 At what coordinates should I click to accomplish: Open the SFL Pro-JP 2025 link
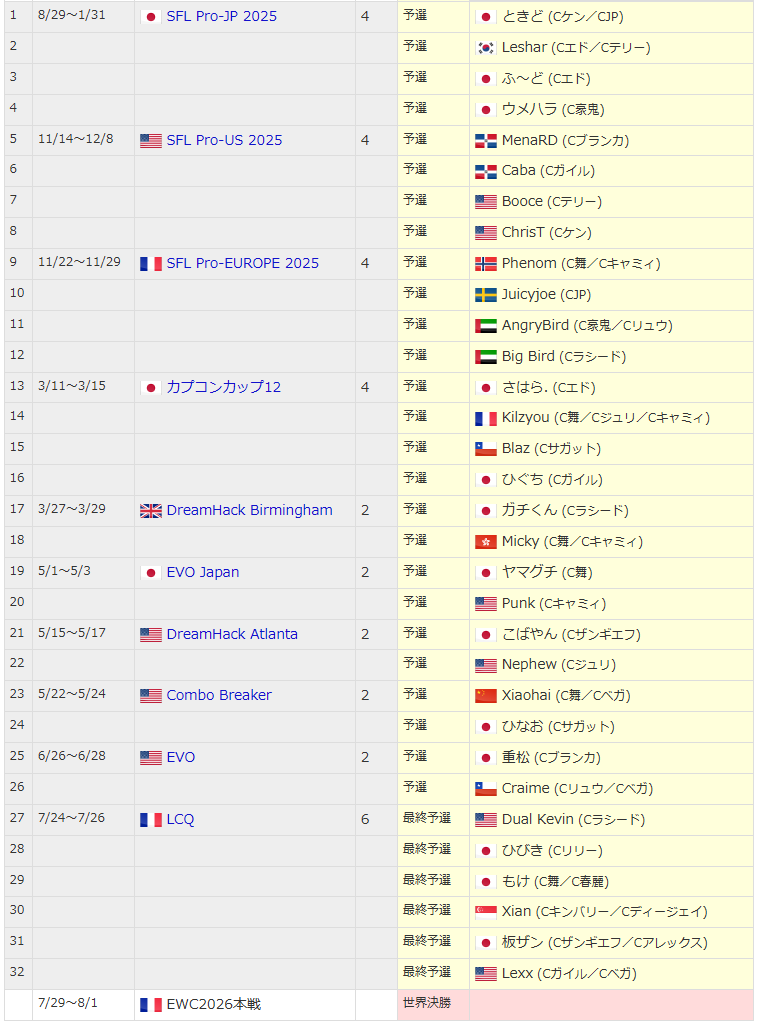221,16
